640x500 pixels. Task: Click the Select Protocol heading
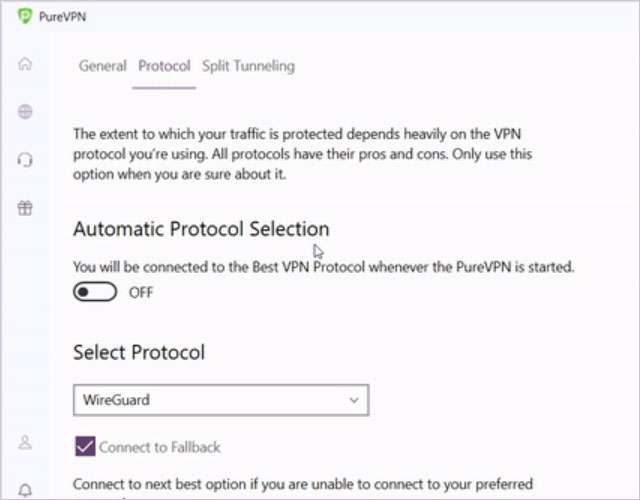[139, 352]
